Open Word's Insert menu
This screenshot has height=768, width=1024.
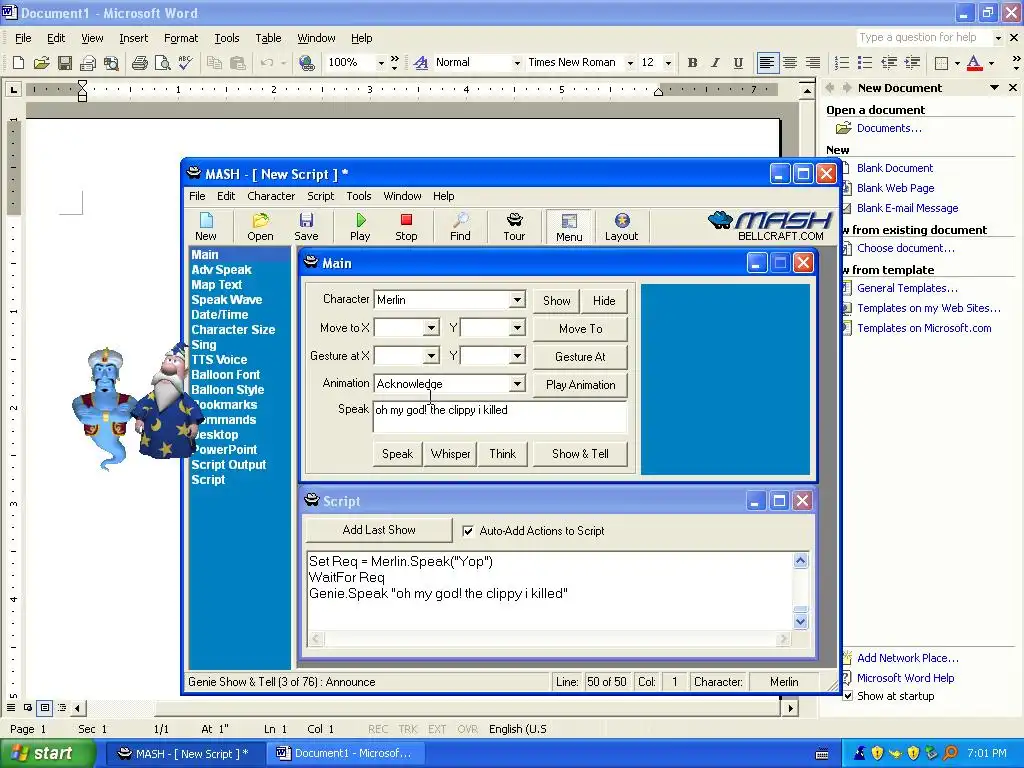133,38
